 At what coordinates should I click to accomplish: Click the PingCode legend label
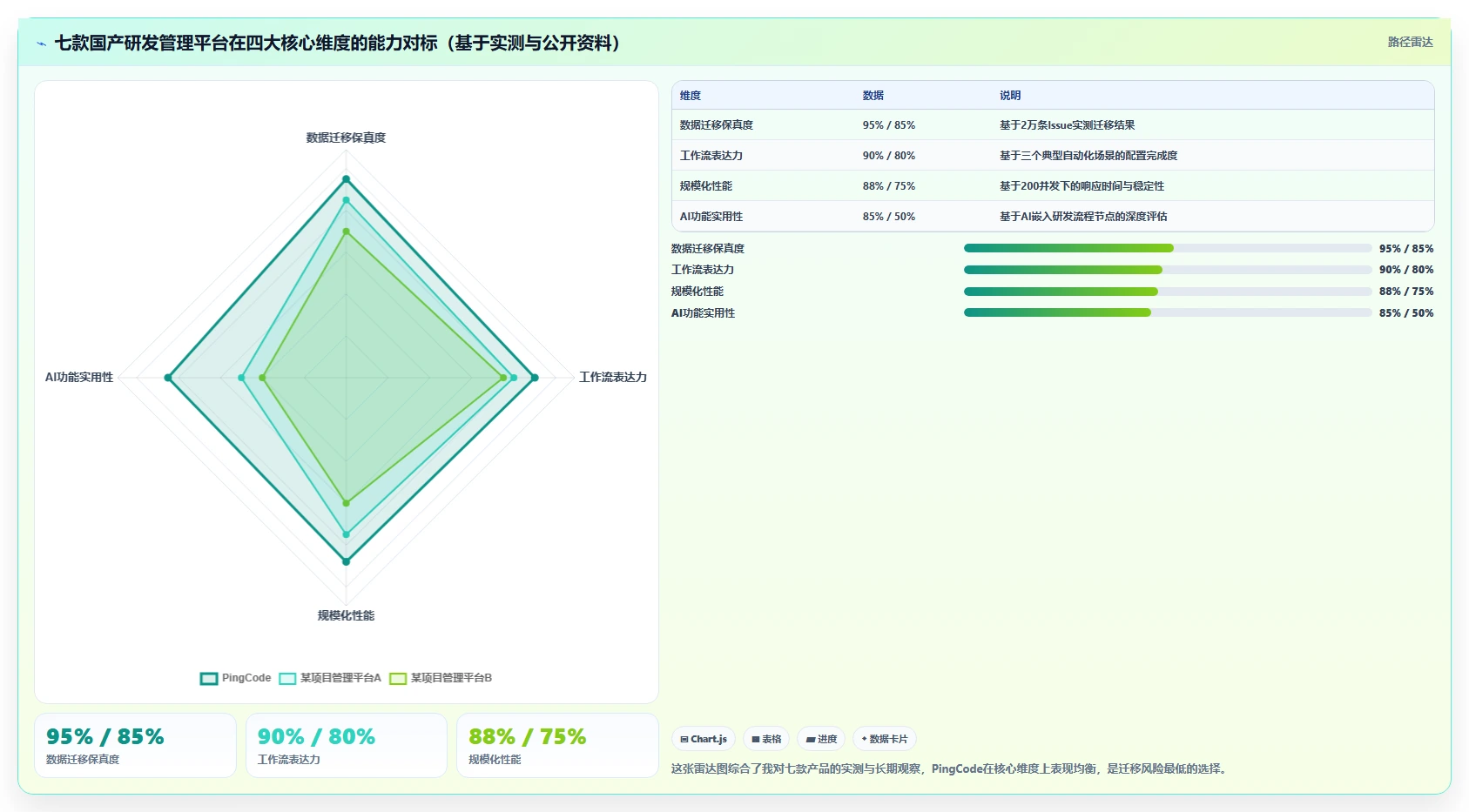(x=246, y=678)
